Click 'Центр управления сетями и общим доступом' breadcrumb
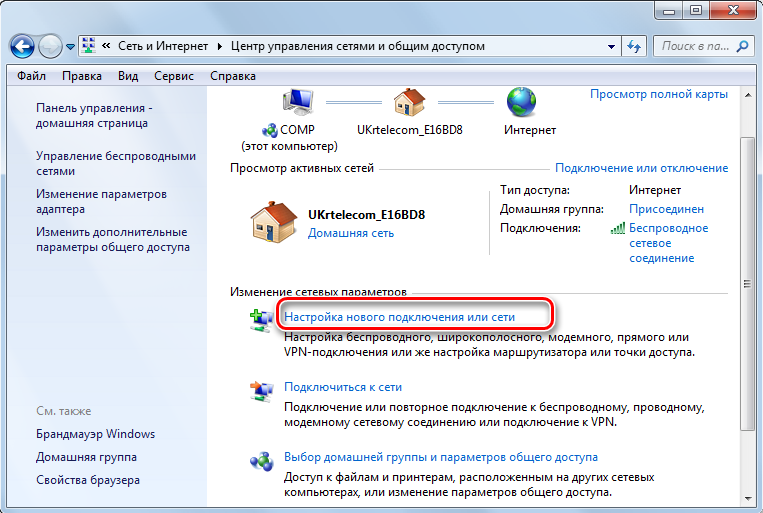Screen dimensions: 763x513 [358, 46]
